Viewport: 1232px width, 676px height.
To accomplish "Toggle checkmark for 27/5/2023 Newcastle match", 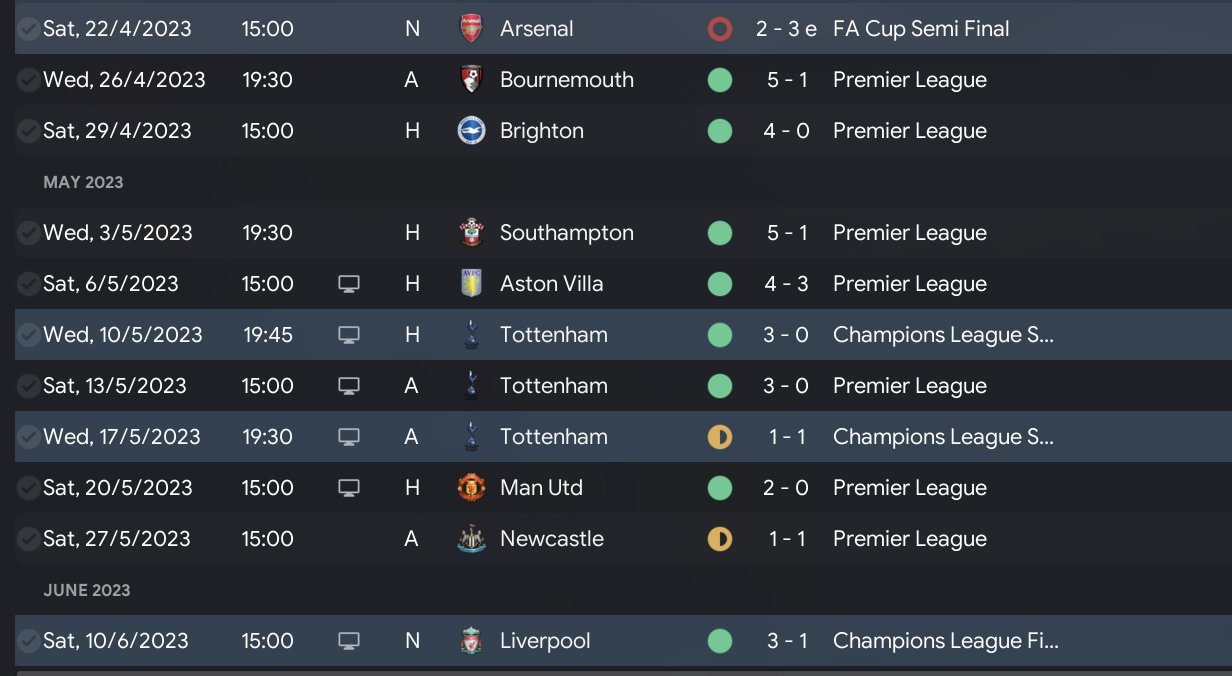I will tap(29, 539).
